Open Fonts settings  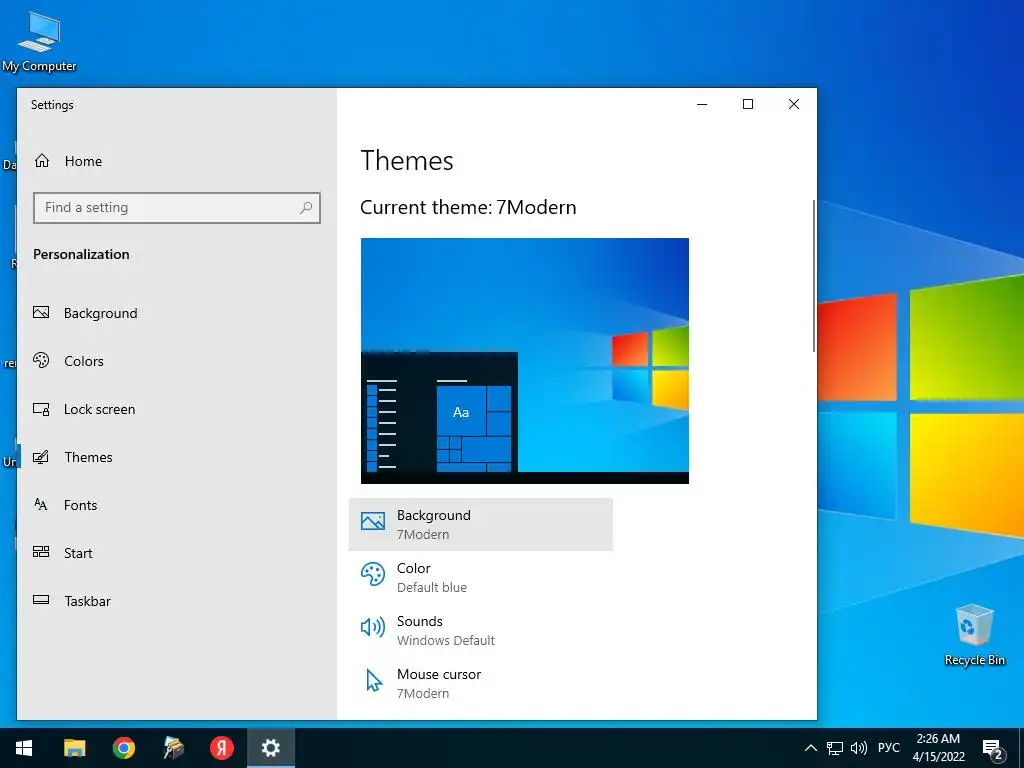pos(176,505)
